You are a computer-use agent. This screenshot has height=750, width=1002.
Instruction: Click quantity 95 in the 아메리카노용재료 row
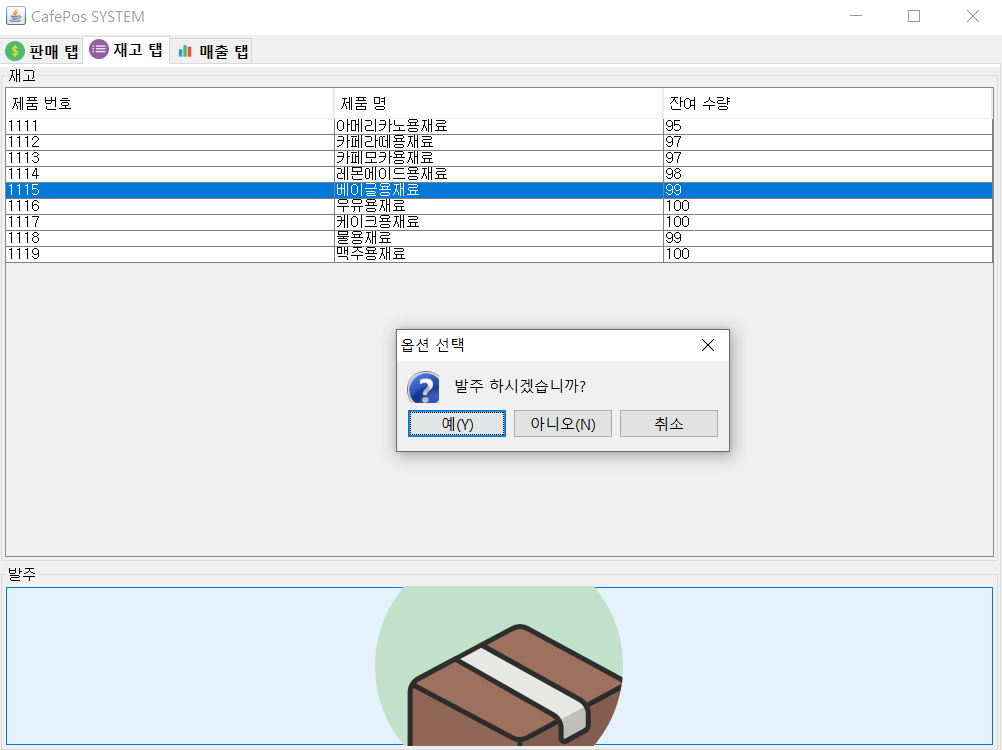click(828, 126)
